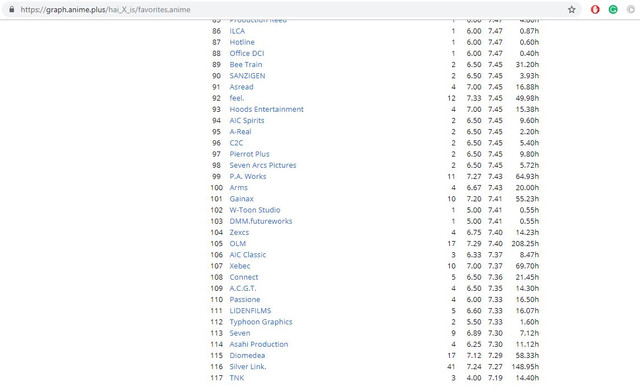Screen dimensions: 640x392
Task: Open the Pierrot Plus link
Action: click(x=249, y=154)
